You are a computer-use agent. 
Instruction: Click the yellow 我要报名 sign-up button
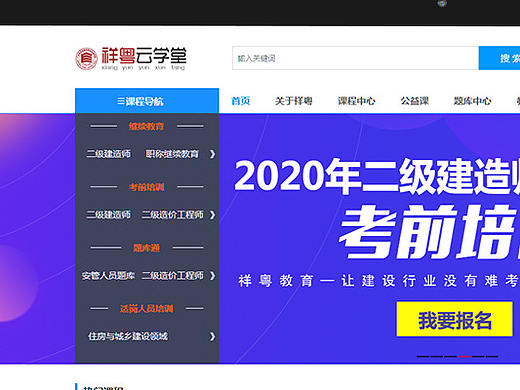pos(454,319)
